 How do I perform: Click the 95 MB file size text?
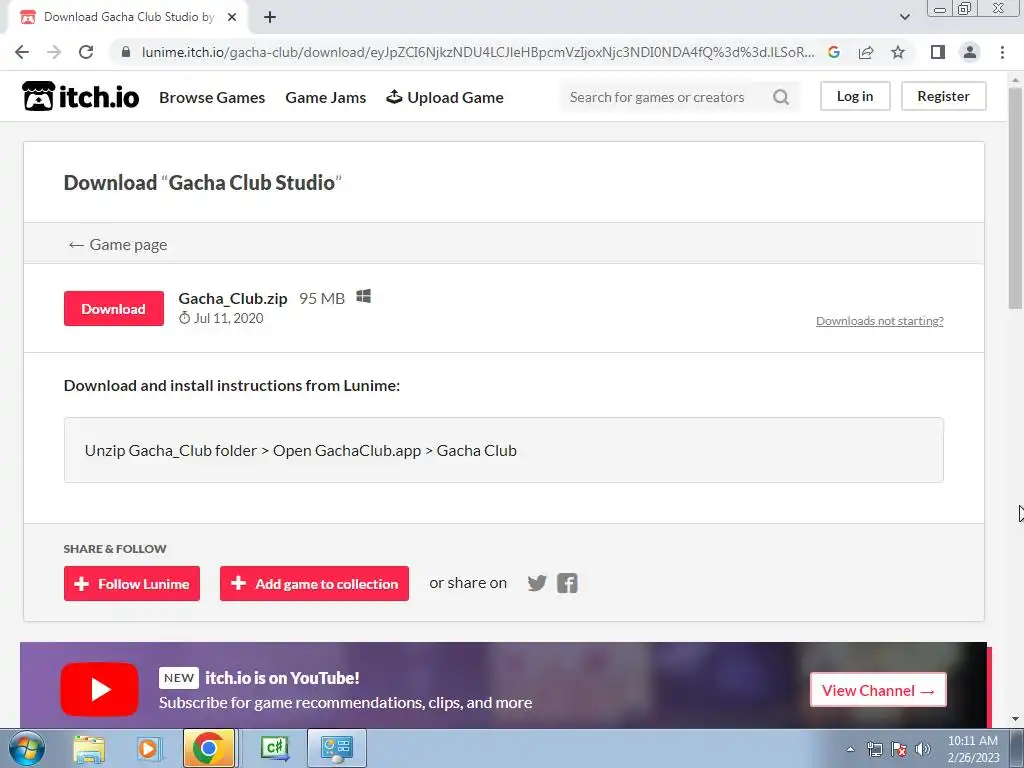point(322,298)
